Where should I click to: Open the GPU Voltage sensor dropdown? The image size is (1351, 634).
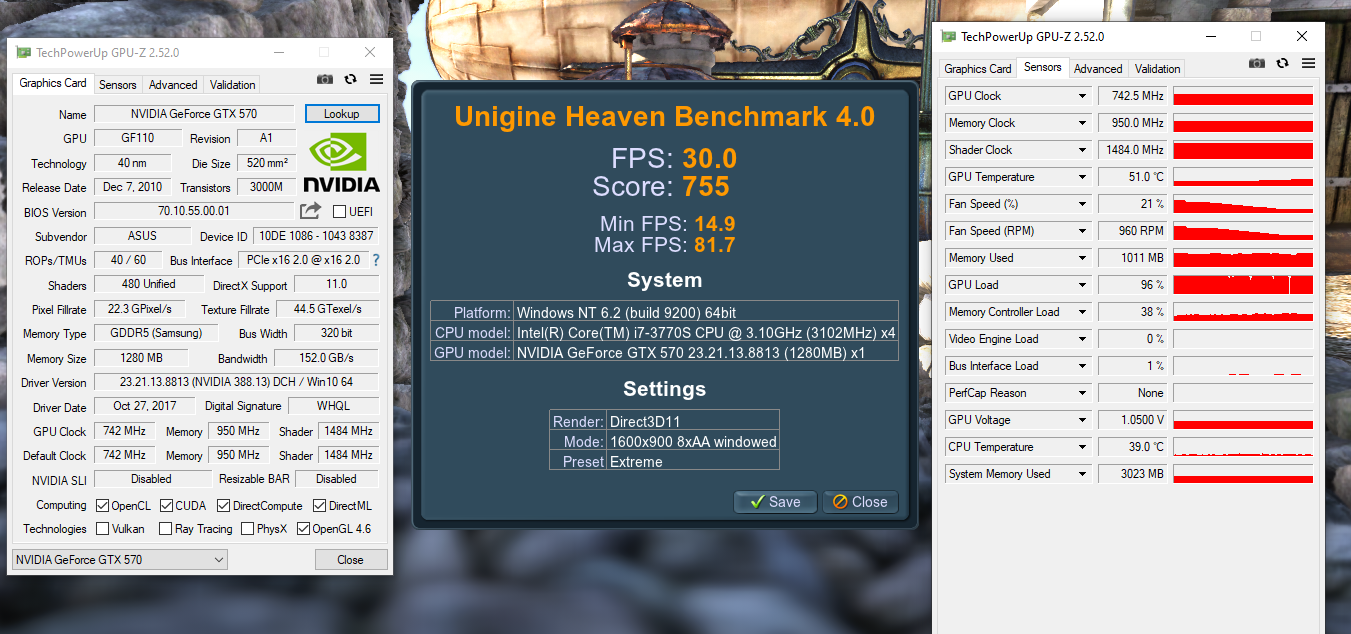tap(1082, 420)
